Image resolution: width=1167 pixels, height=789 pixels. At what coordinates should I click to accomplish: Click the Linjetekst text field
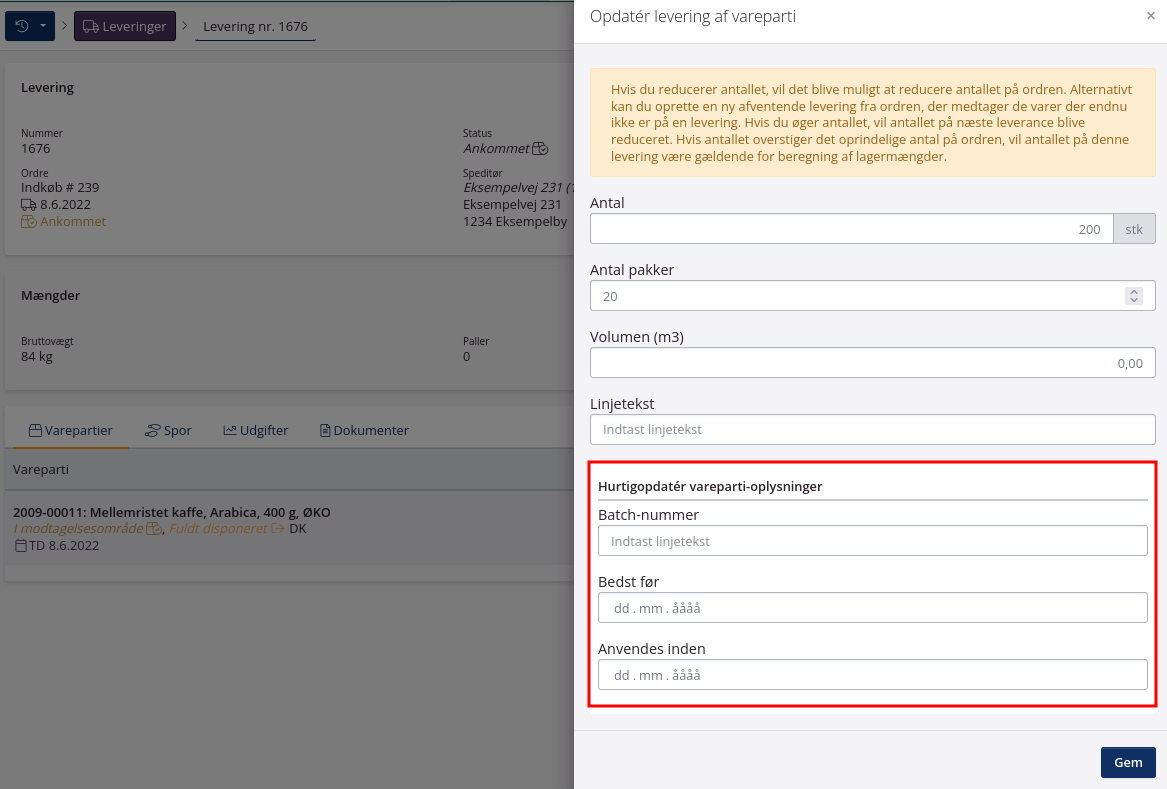[872, 430]
